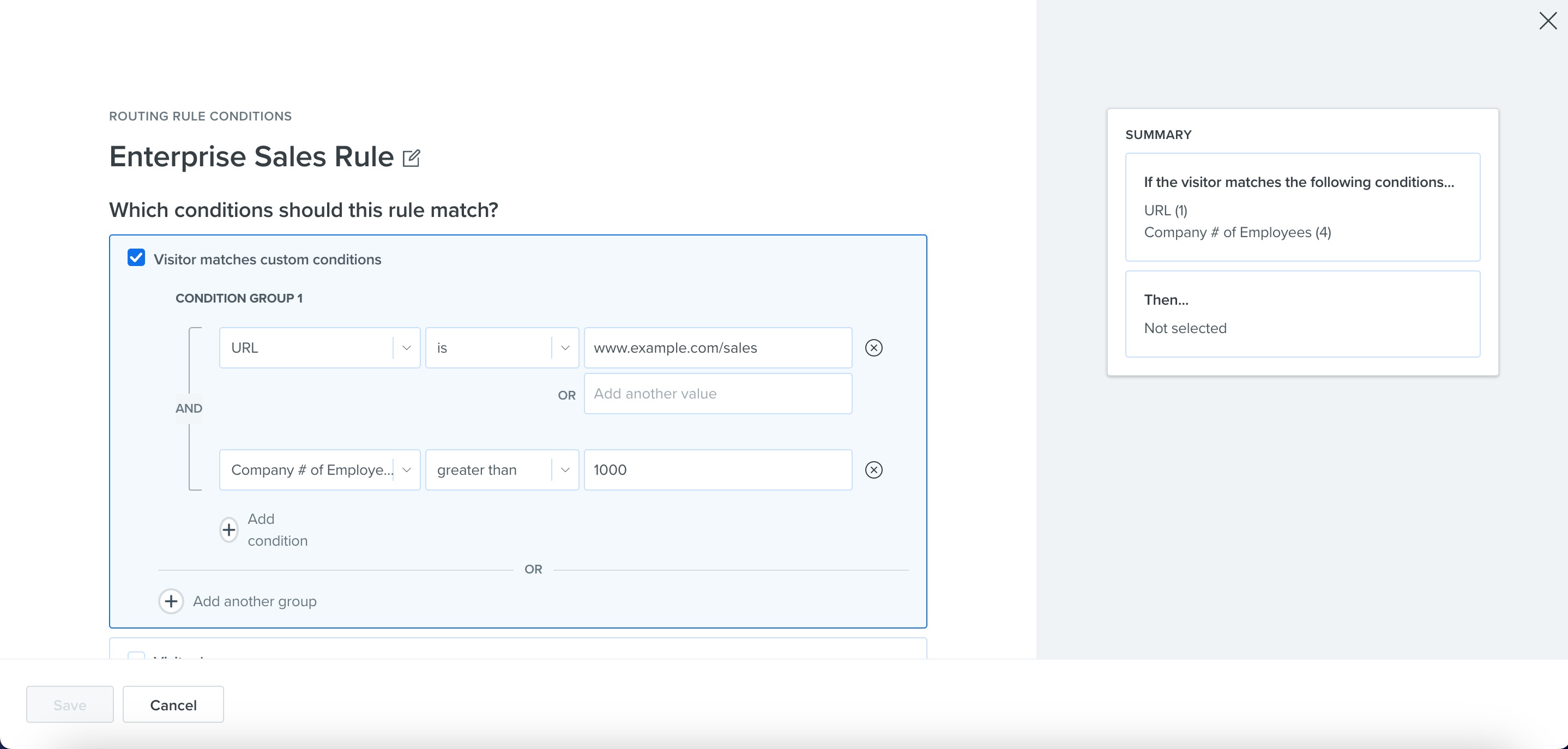Open the 'is' operator dropdown

coord(502,348)
